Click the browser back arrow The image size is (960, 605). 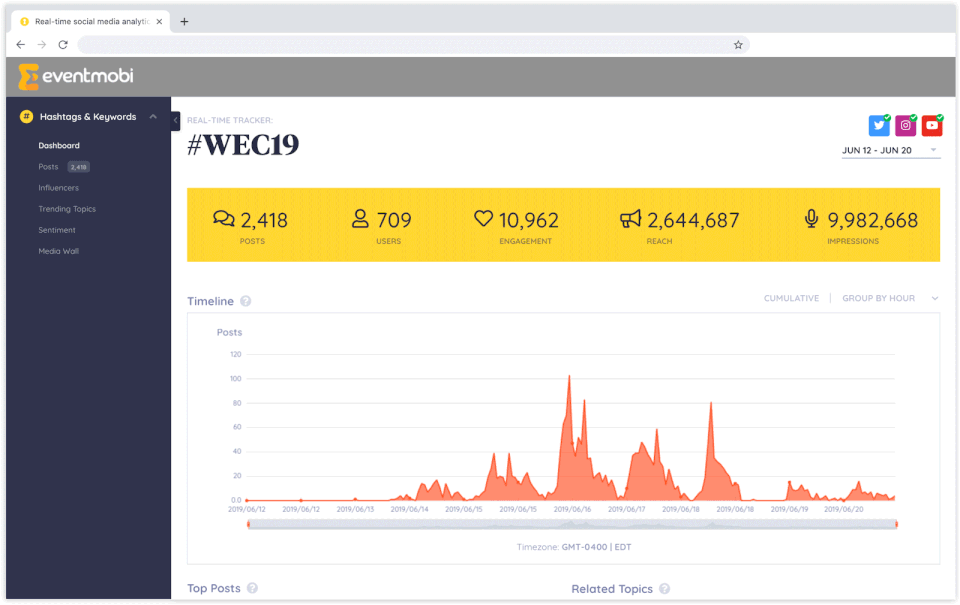coord(21,45)
